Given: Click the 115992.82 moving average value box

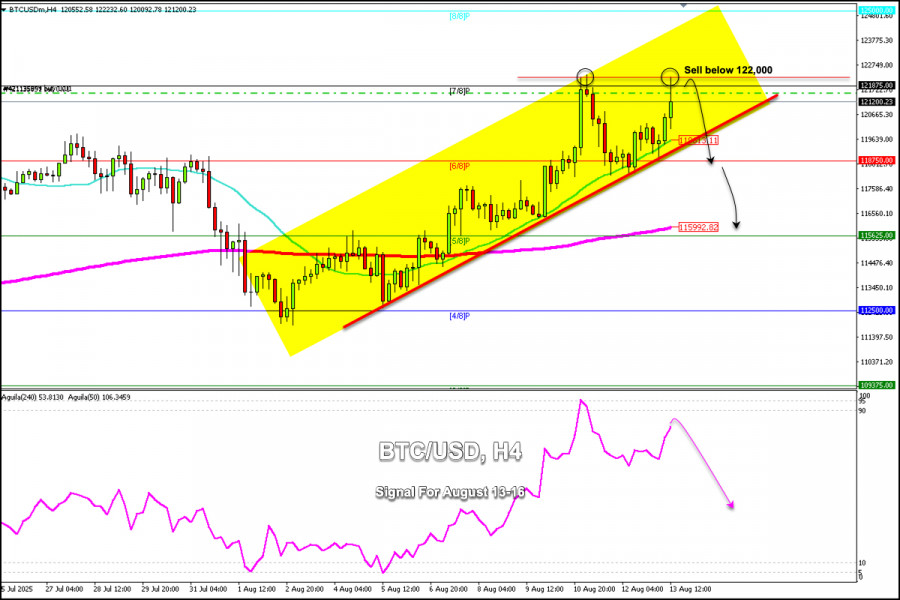Looking at the screenshot, I should point(699,227).
